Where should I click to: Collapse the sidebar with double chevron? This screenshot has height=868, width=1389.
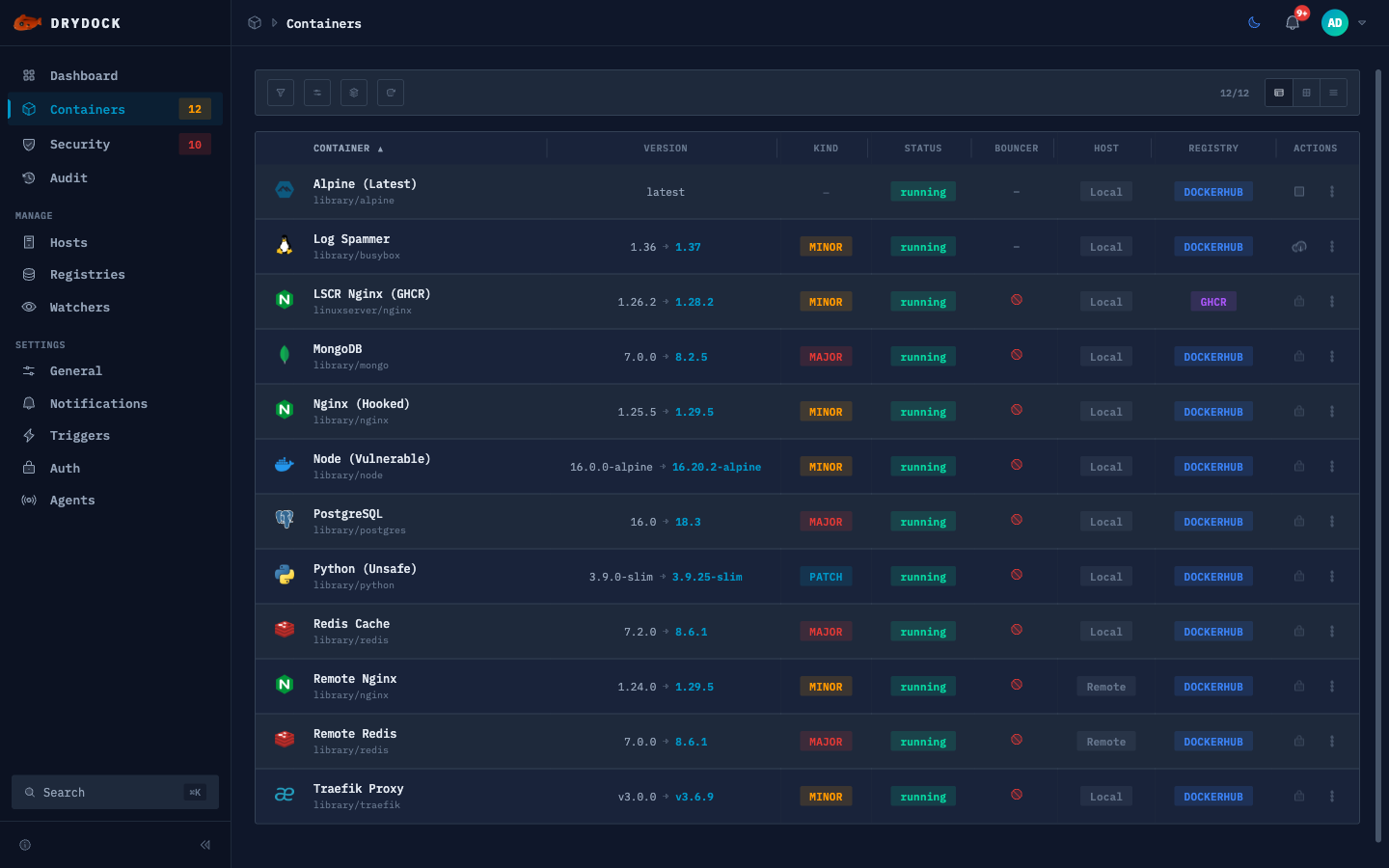click(x=205, y=845)
